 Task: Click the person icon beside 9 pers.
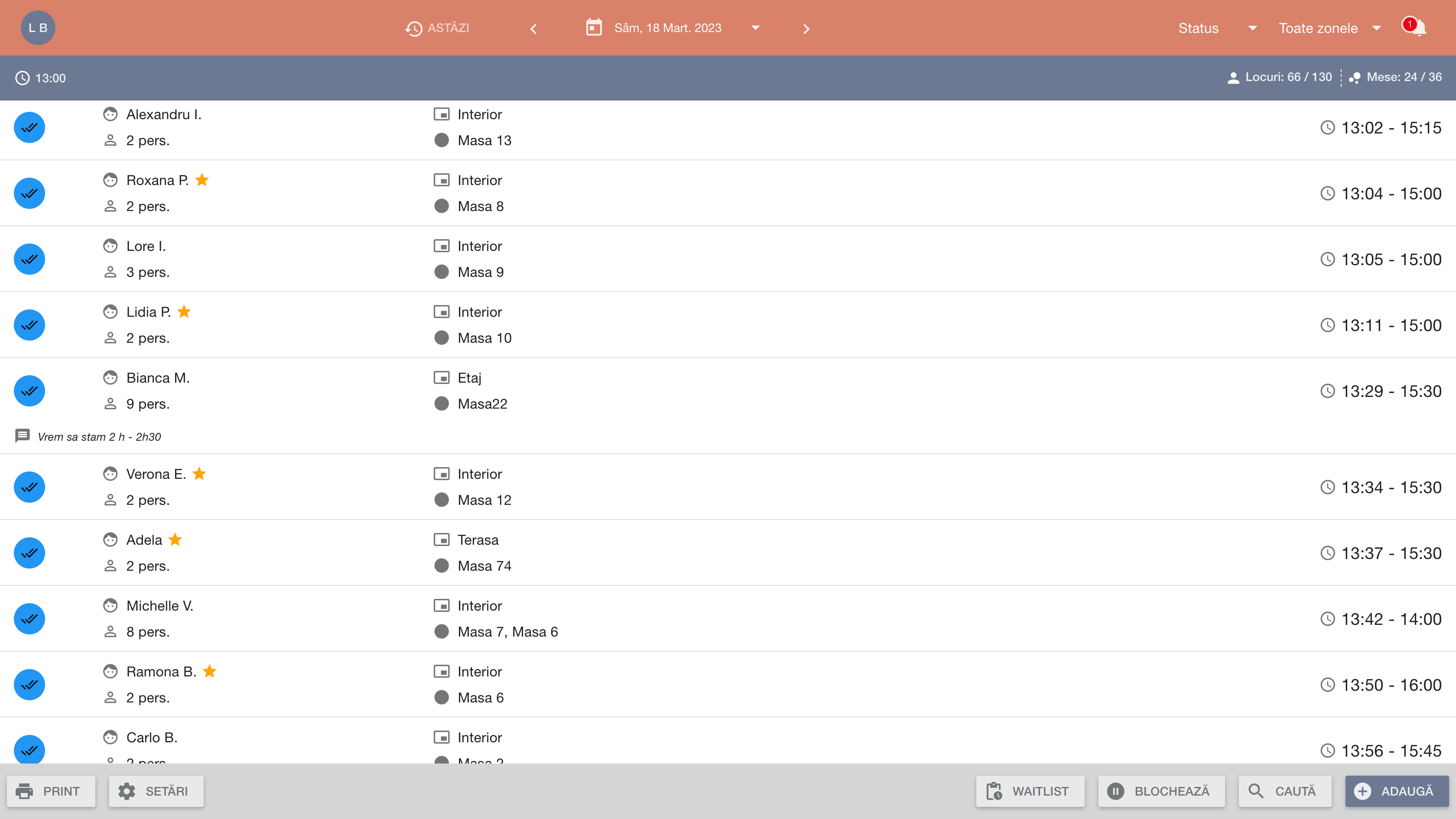(110, 403)
